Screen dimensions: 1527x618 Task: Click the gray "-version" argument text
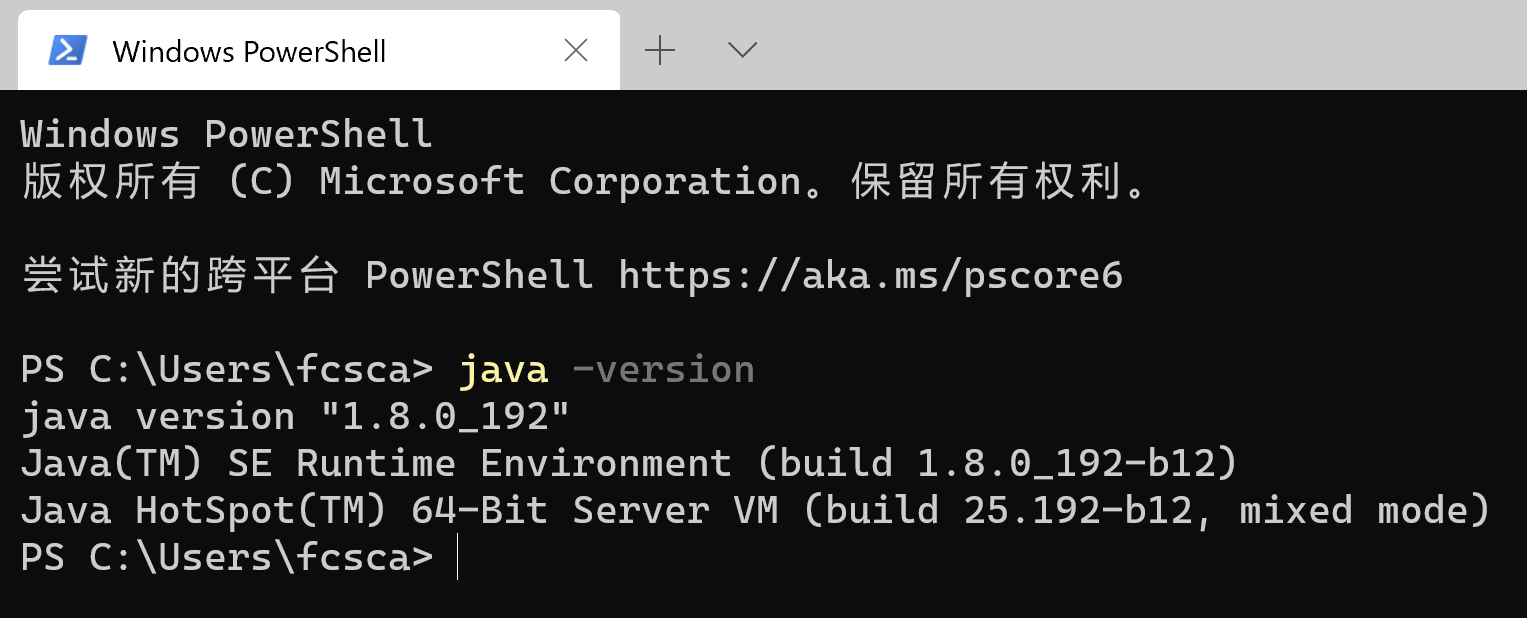(663, 370)
